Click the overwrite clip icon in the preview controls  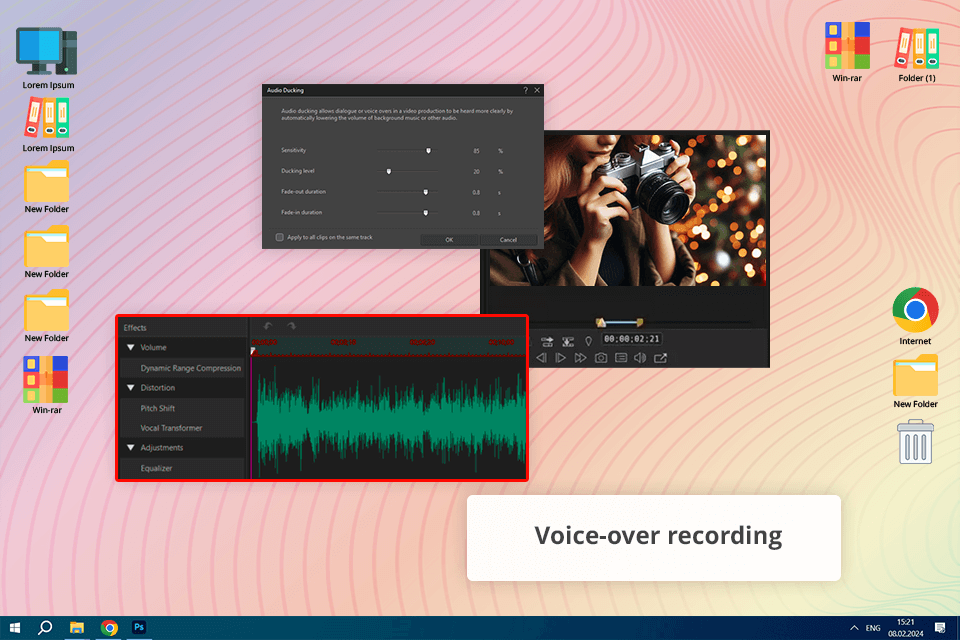[x=568, y=342]
